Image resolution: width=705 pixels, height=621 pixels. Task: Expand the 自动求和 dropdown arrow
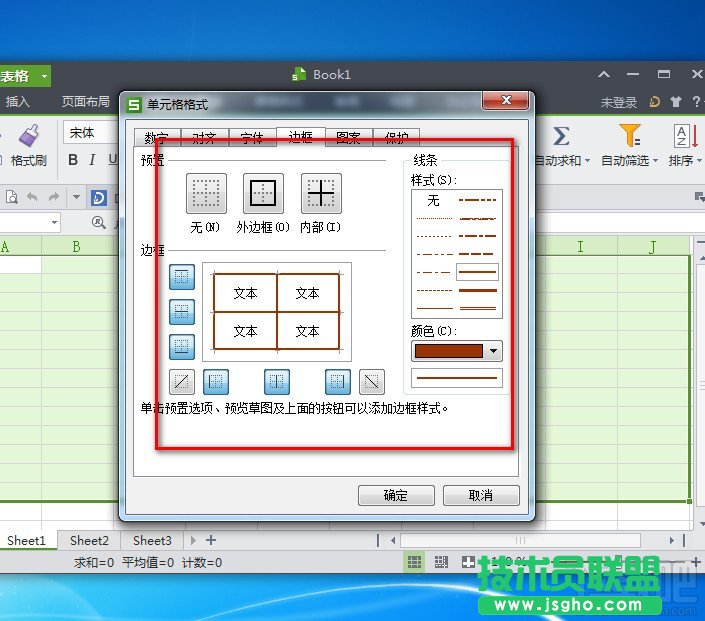pos(587,161)
